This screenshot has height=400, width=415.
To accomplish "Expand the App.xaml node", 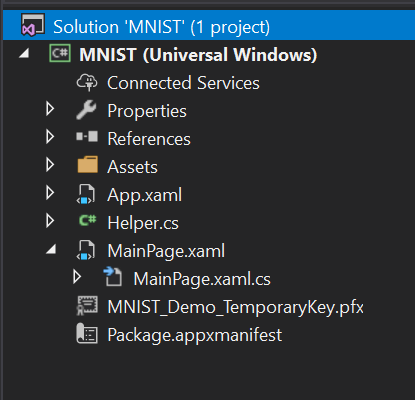I will [50, 193].
